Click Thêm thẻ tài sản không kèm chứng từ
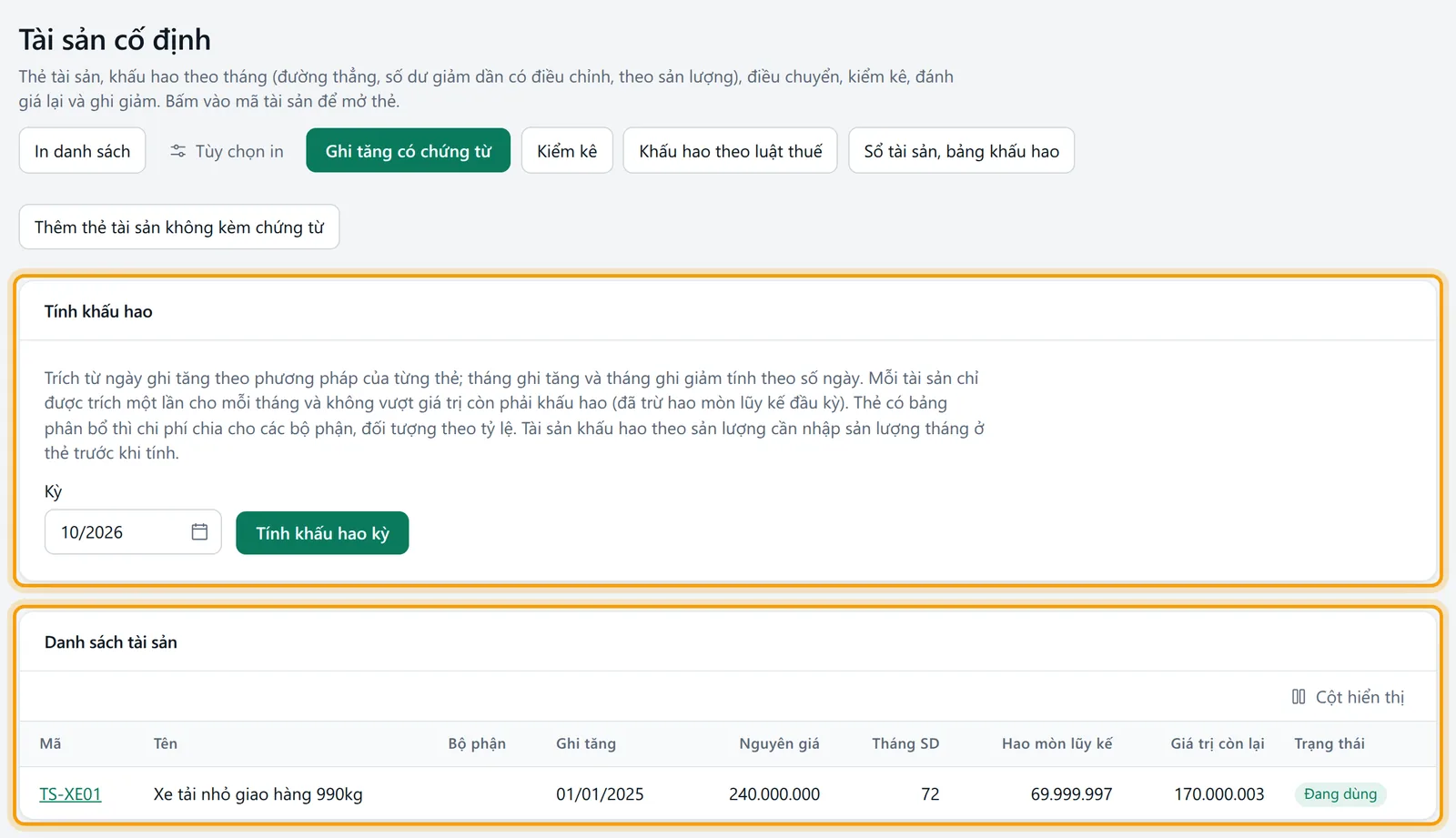This screenshot has width=1456, height=838. [x=179, y=227]
